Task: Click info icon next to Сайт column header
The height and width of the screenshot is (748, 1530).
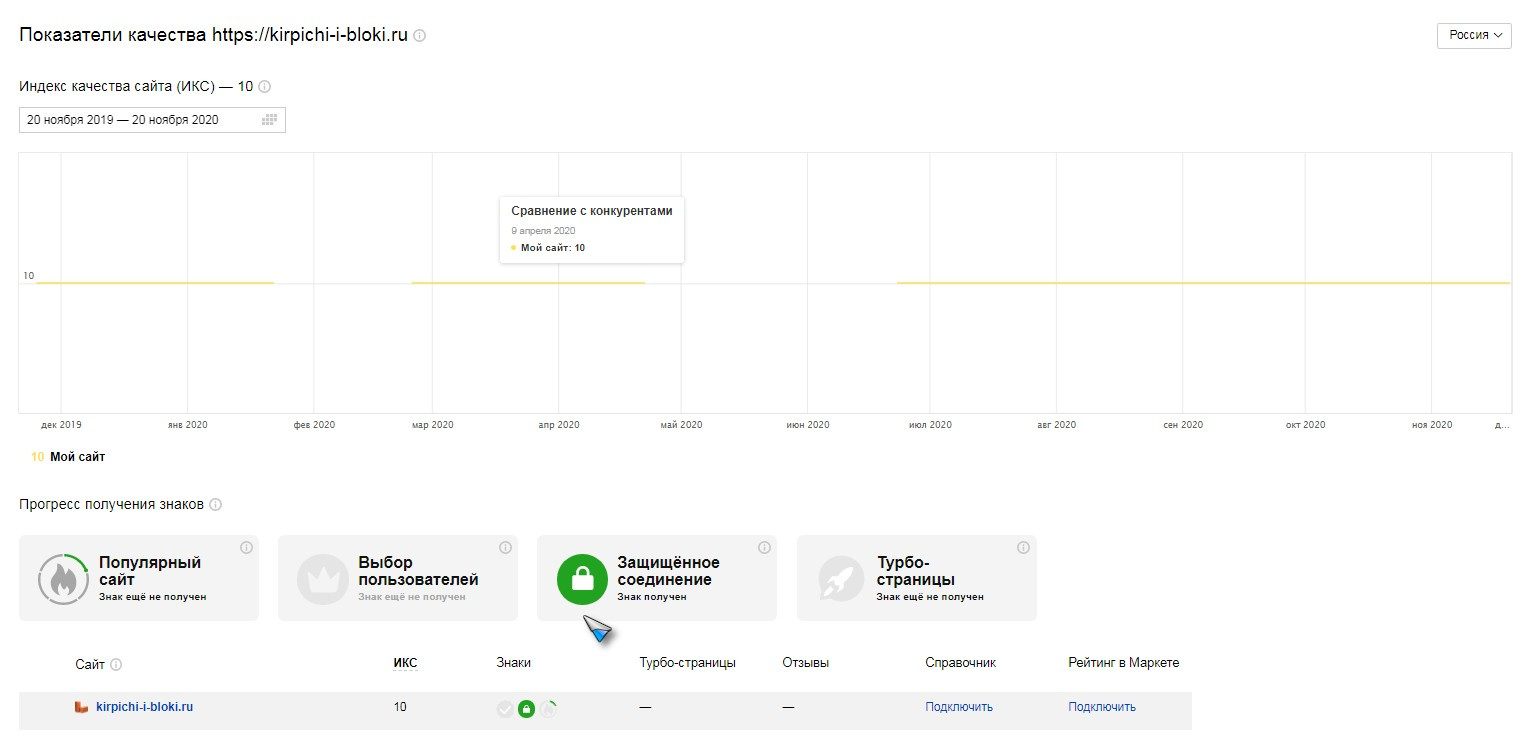Action: pos(116,665)
